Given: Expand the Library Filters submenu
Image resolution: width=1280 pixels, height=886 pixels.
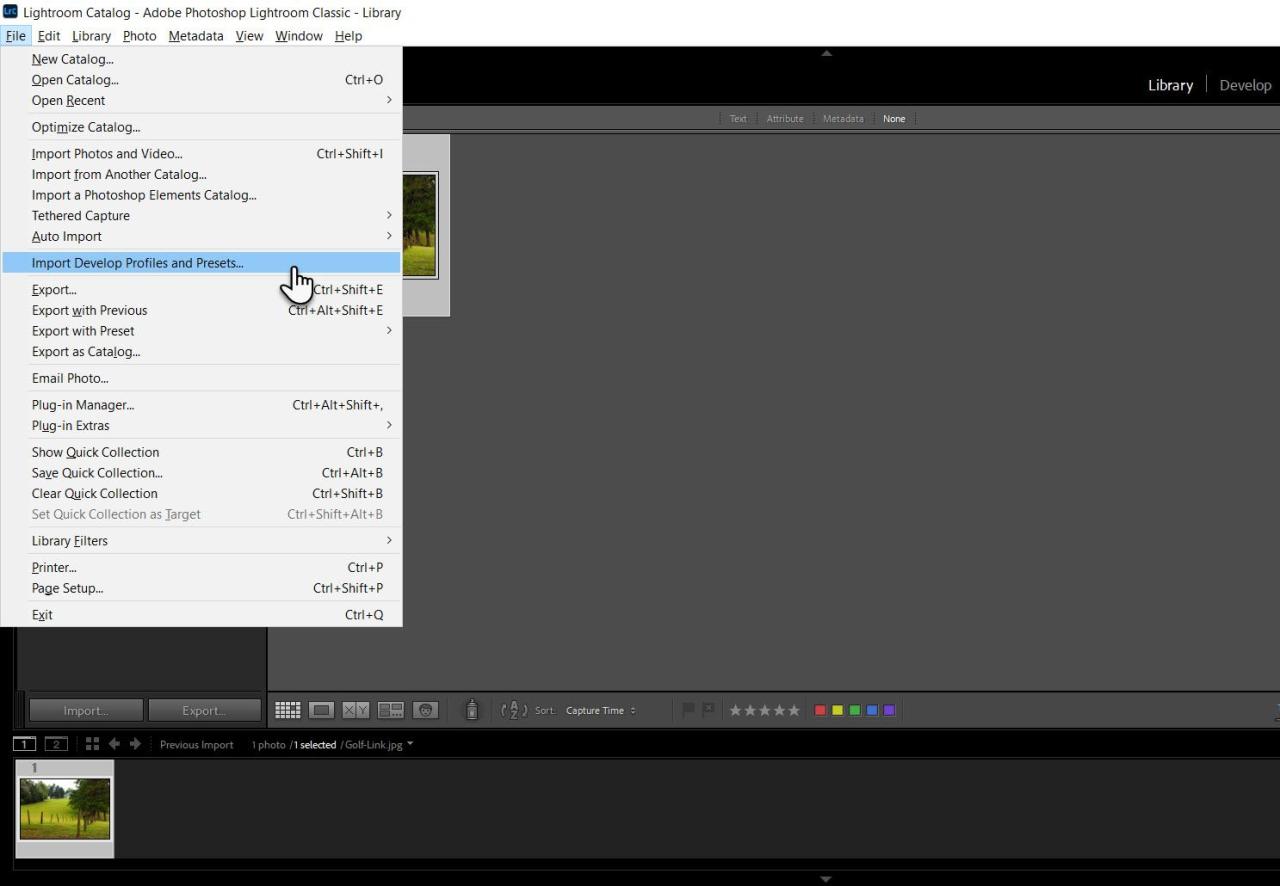Looking at the screenshot, I should pos(201,540).
